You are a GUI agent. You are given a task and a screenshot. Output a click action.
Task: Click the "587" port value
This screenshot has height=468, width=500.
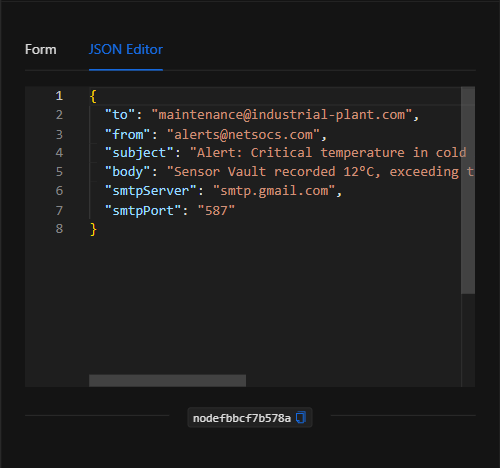(216, 211)
